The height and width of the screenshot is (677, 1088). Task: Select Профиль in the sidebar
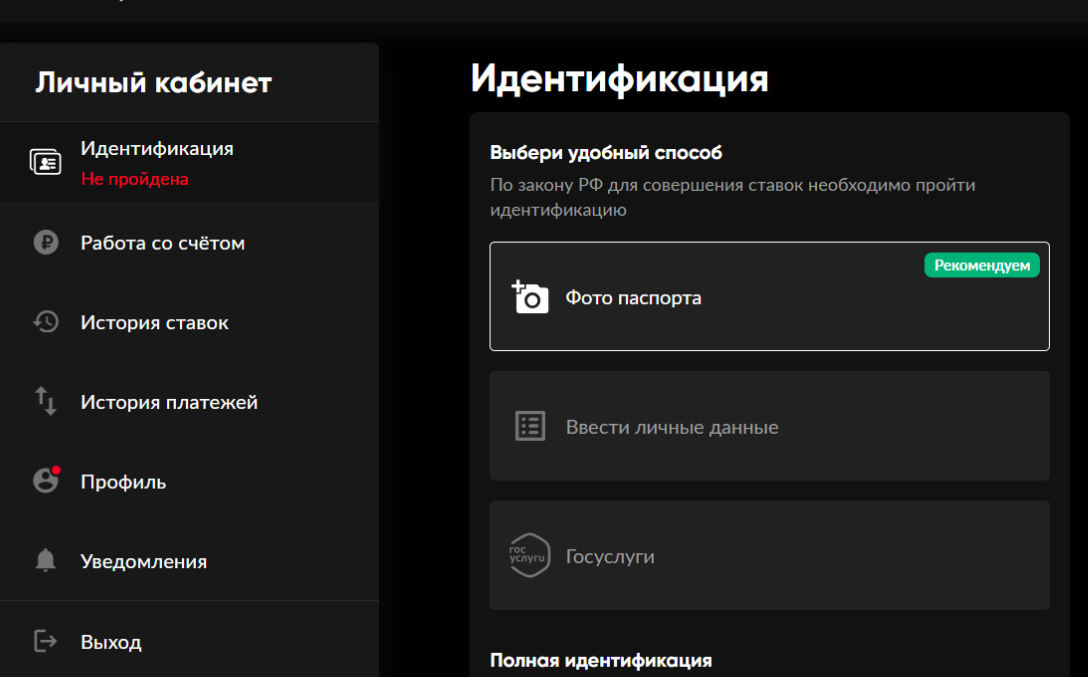tap(123, 482)
